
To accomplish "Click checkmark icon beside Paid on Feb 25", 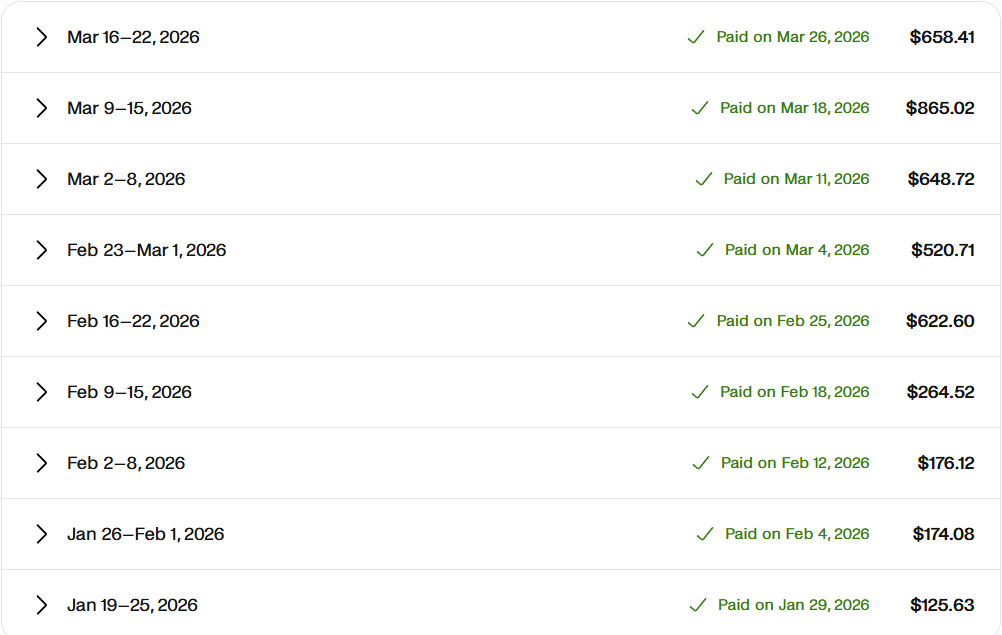I will pyautogui.click(x=696, y=321).
